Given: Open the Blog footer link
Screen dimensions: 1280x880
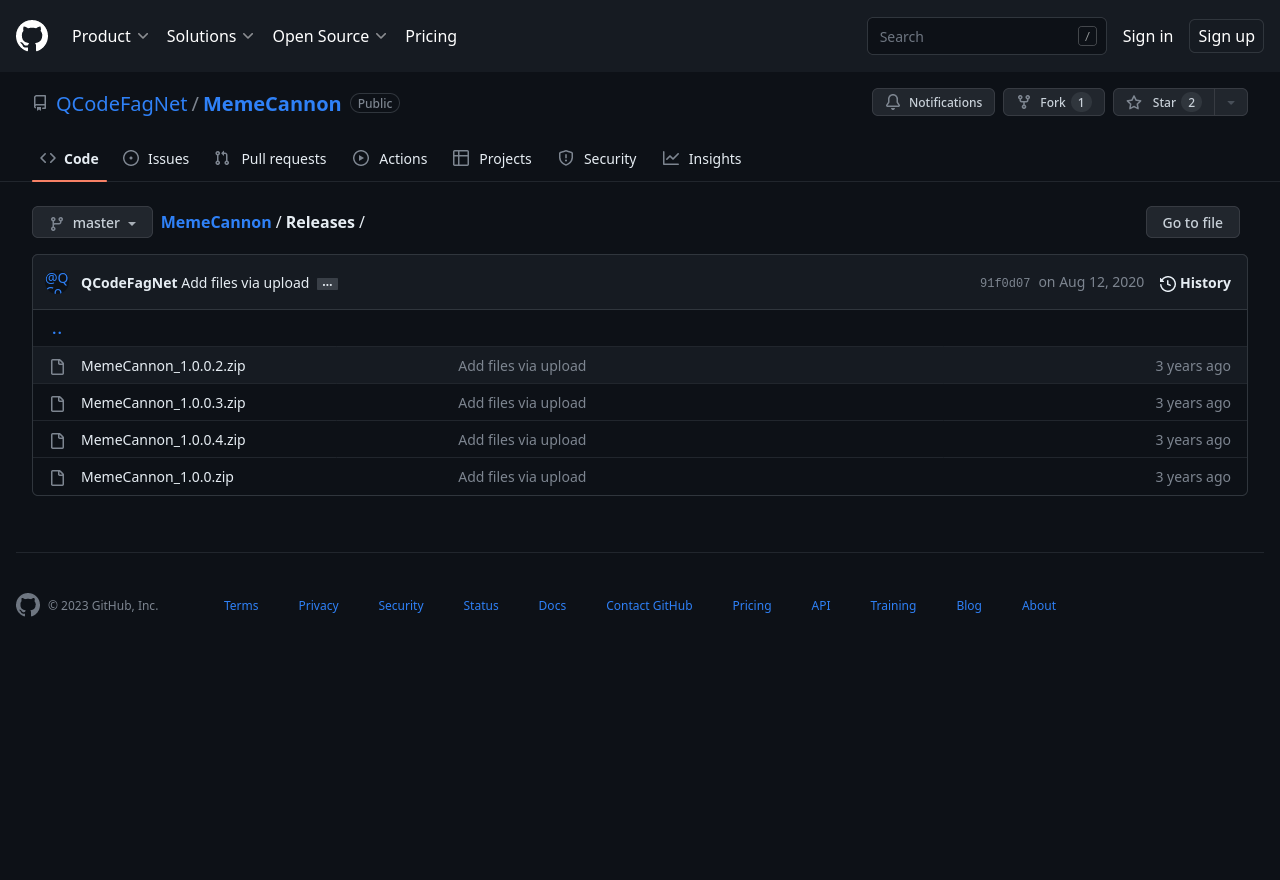Looking at the screenshot, I should tap(969, 605).
